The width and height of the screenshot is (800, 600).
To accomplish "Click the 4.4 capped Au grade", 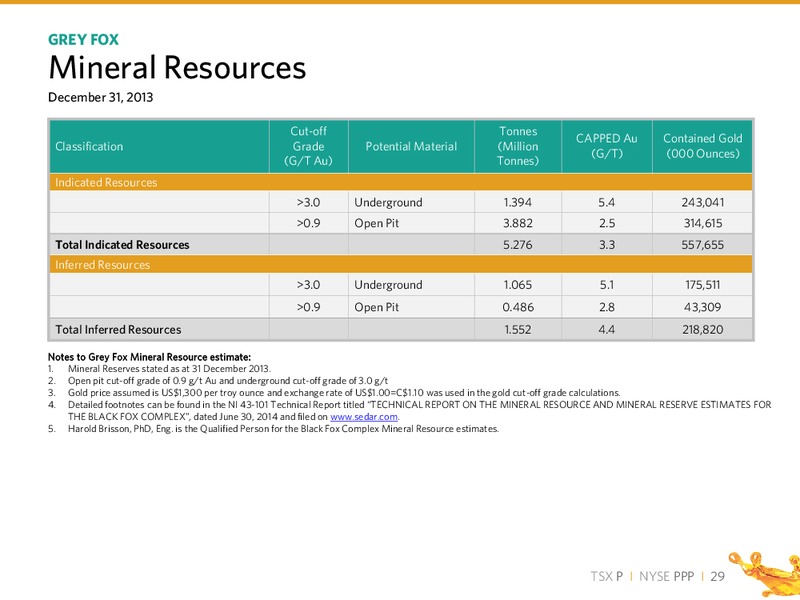I will 607,330.
